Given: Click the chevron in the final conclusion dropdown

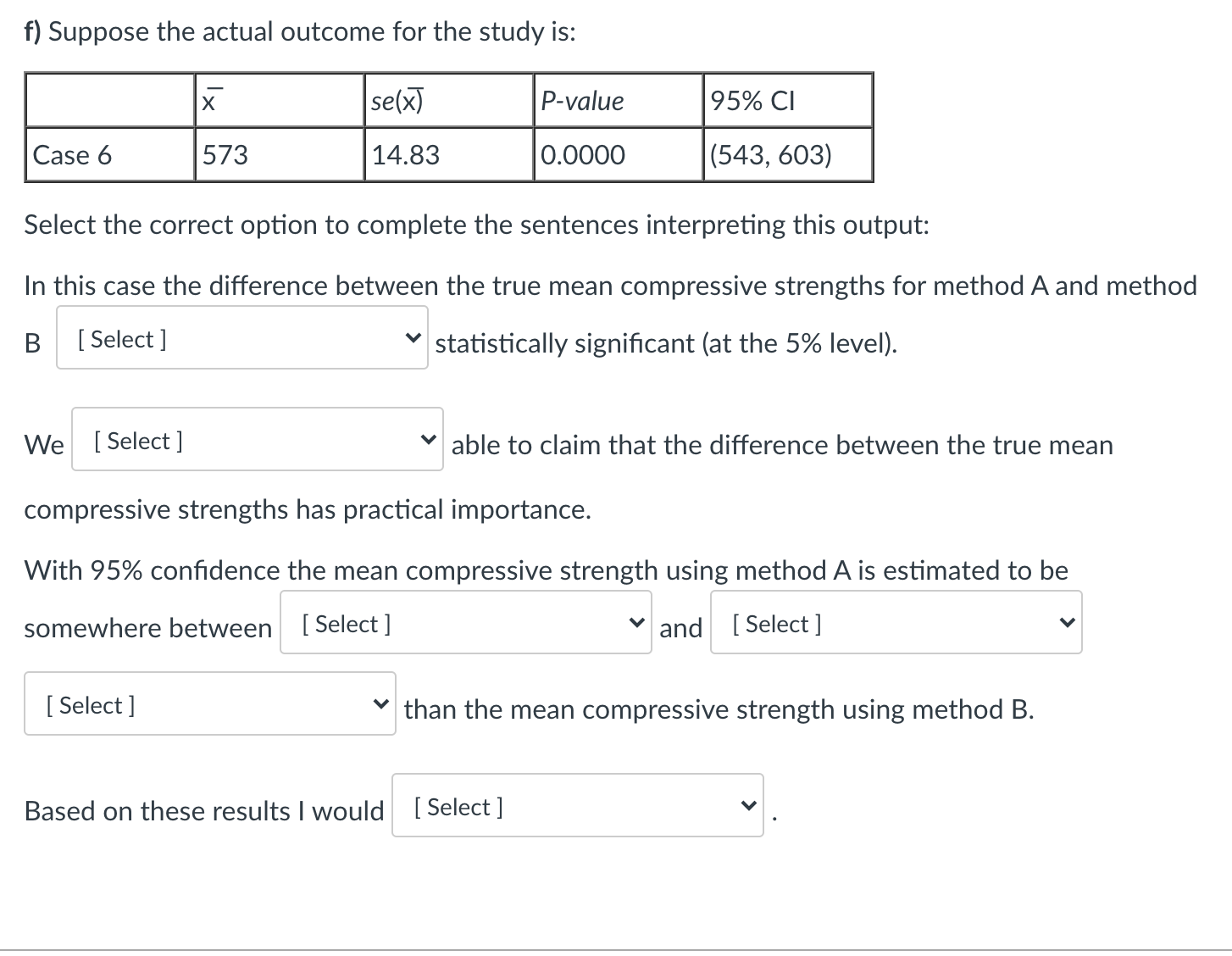Looking at the screenshot, I should click(749, 806).
